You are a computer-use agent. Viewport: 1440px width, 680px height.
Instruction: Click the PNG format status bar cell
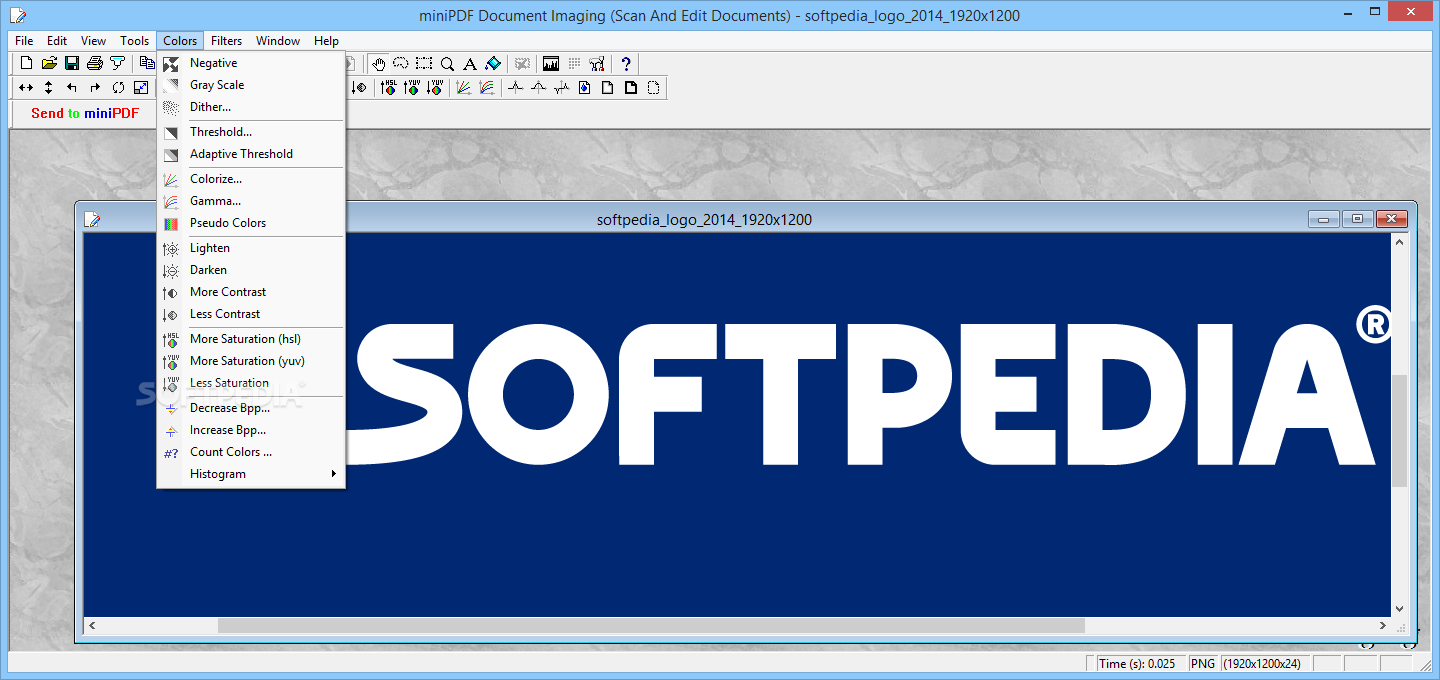click(x=1203, y=664)
